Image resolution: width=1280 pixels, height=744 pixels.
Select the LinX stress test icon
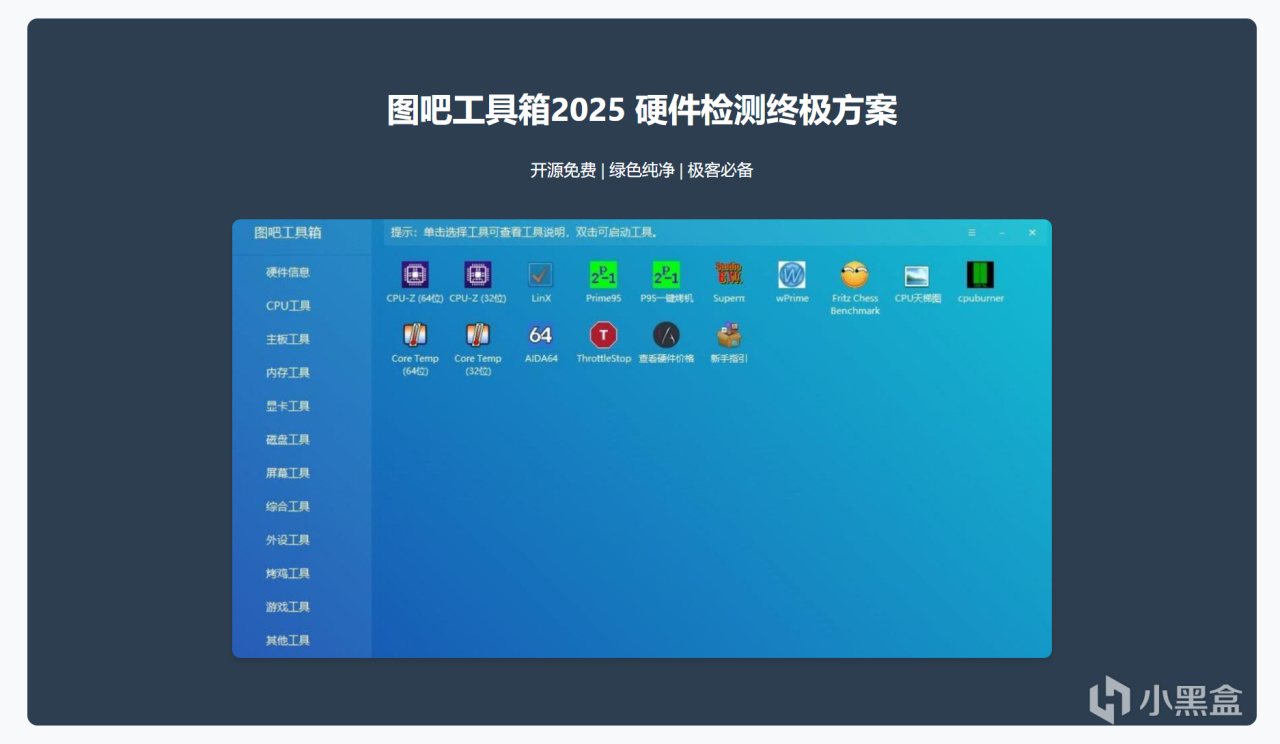(541, 275)
